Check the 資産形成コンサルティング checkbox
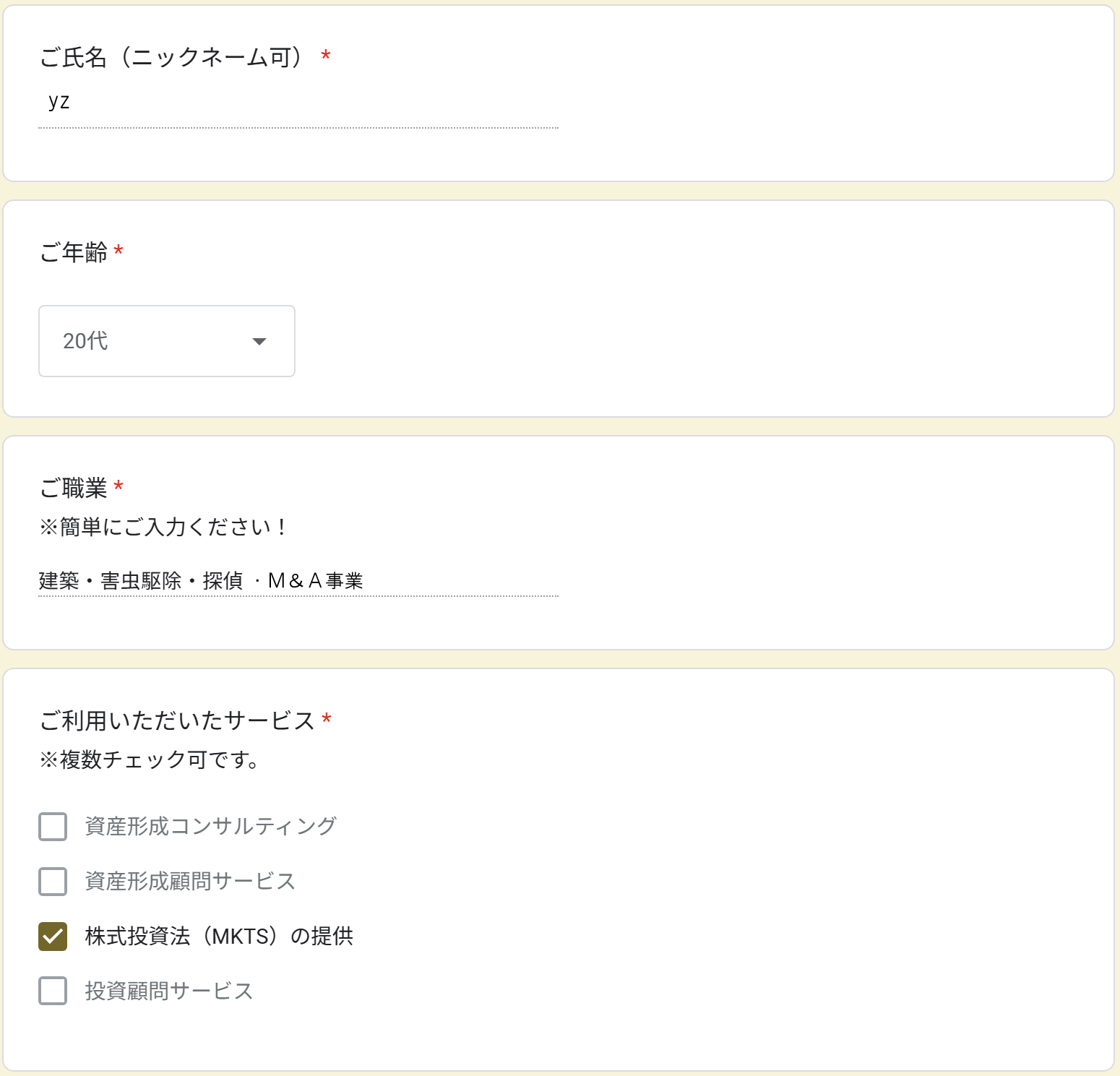This screenshot has height=1076, width=1120. (53, 827)
